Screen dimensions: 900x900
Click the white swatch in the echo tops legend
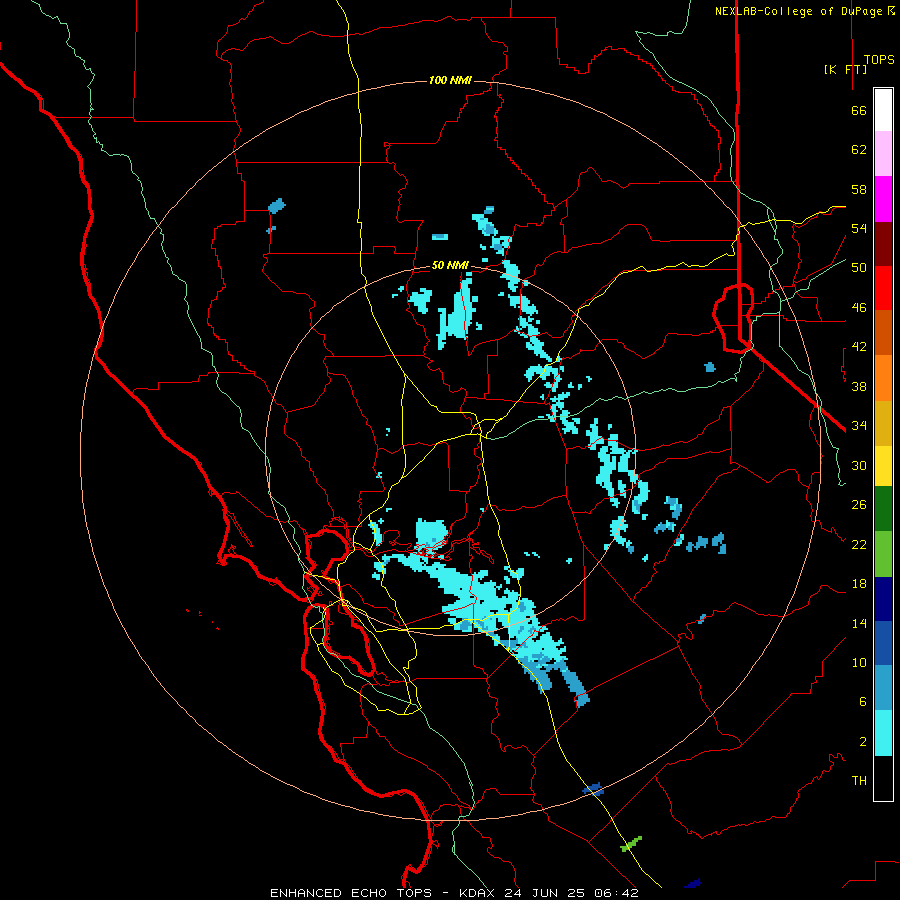[883, 110]
